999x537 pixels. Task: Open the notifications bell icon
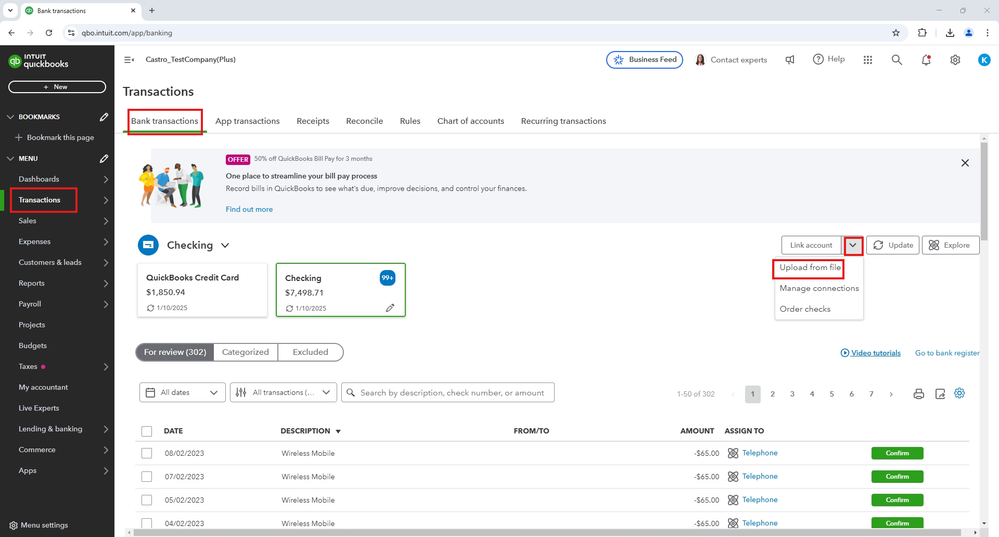(926, 59)
